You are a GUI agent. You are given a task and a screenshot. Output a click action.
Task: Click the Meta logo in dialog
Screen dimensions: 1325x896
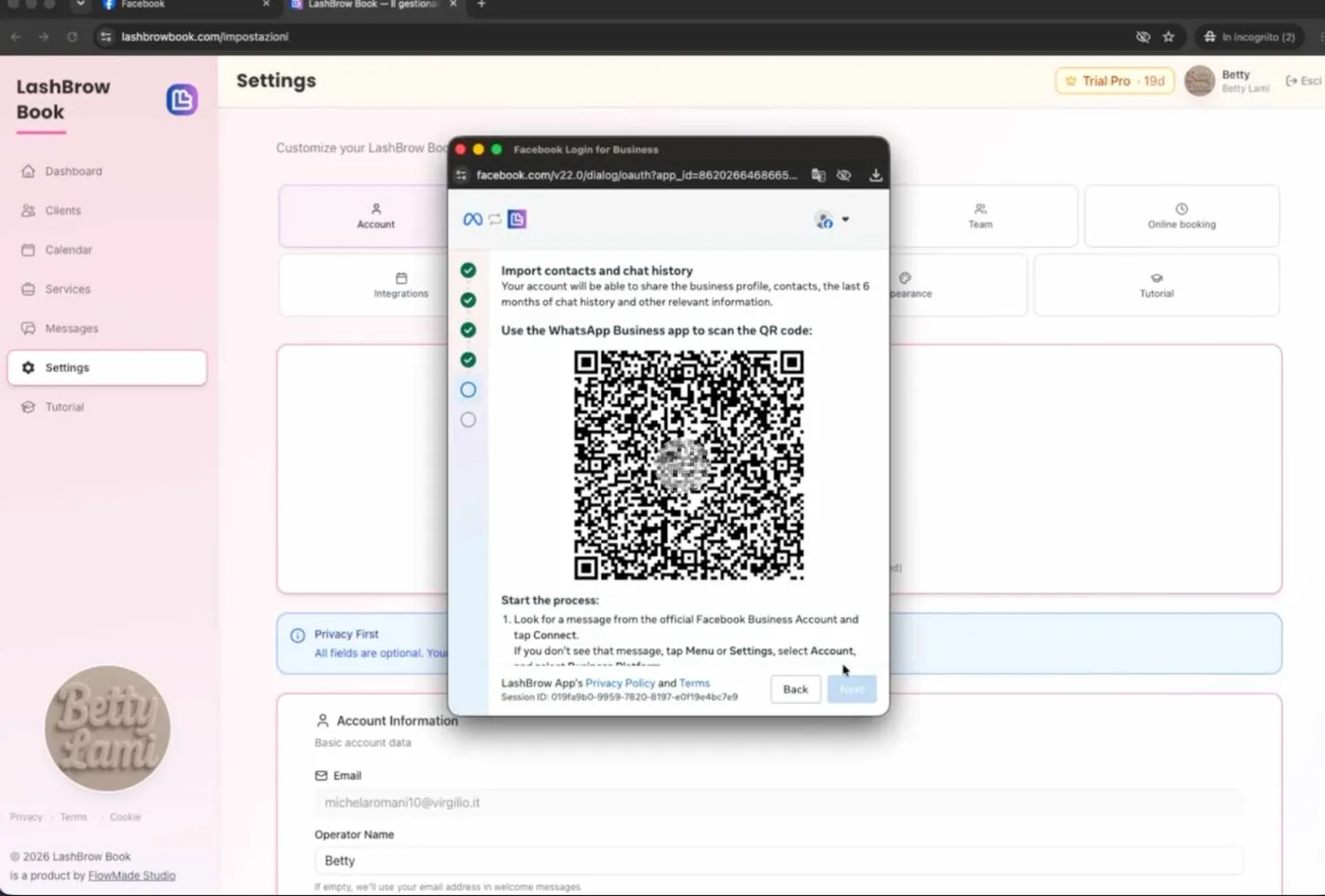coord(472,220)
